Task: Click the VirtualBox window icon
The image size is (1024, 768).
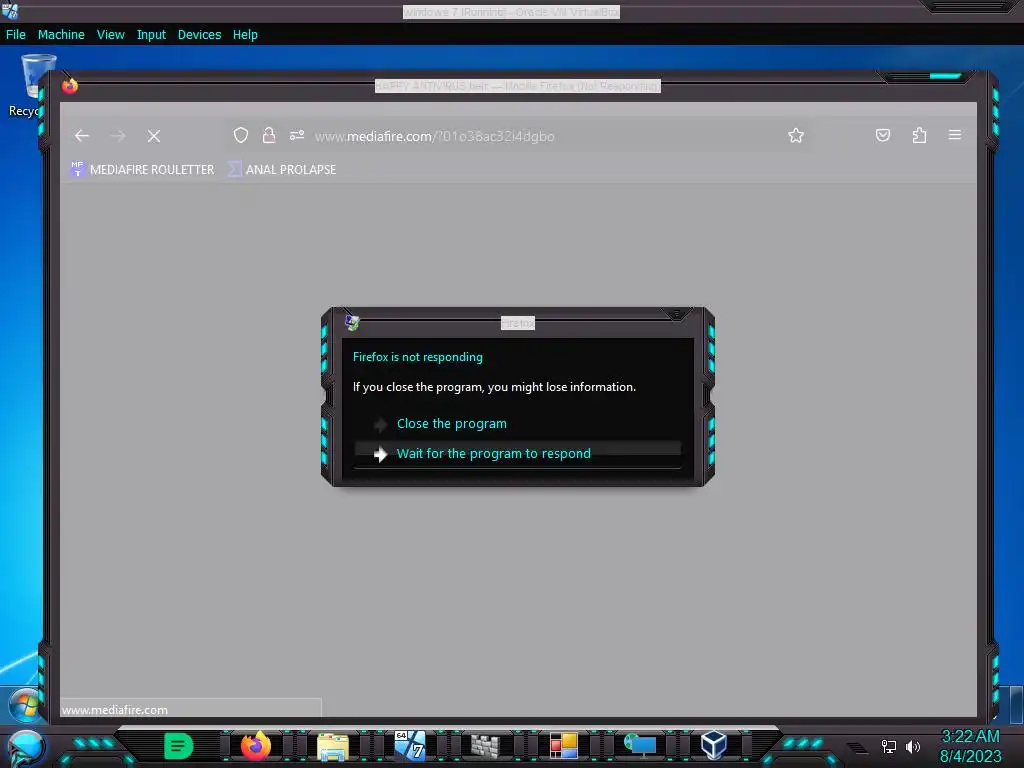Action: point(10,10)
